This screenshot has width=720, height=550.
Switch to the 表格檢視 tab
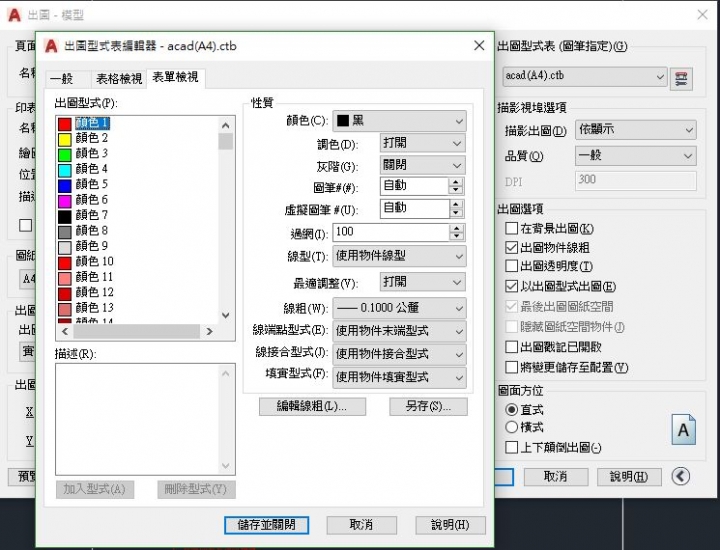click(x=119, y=79)
